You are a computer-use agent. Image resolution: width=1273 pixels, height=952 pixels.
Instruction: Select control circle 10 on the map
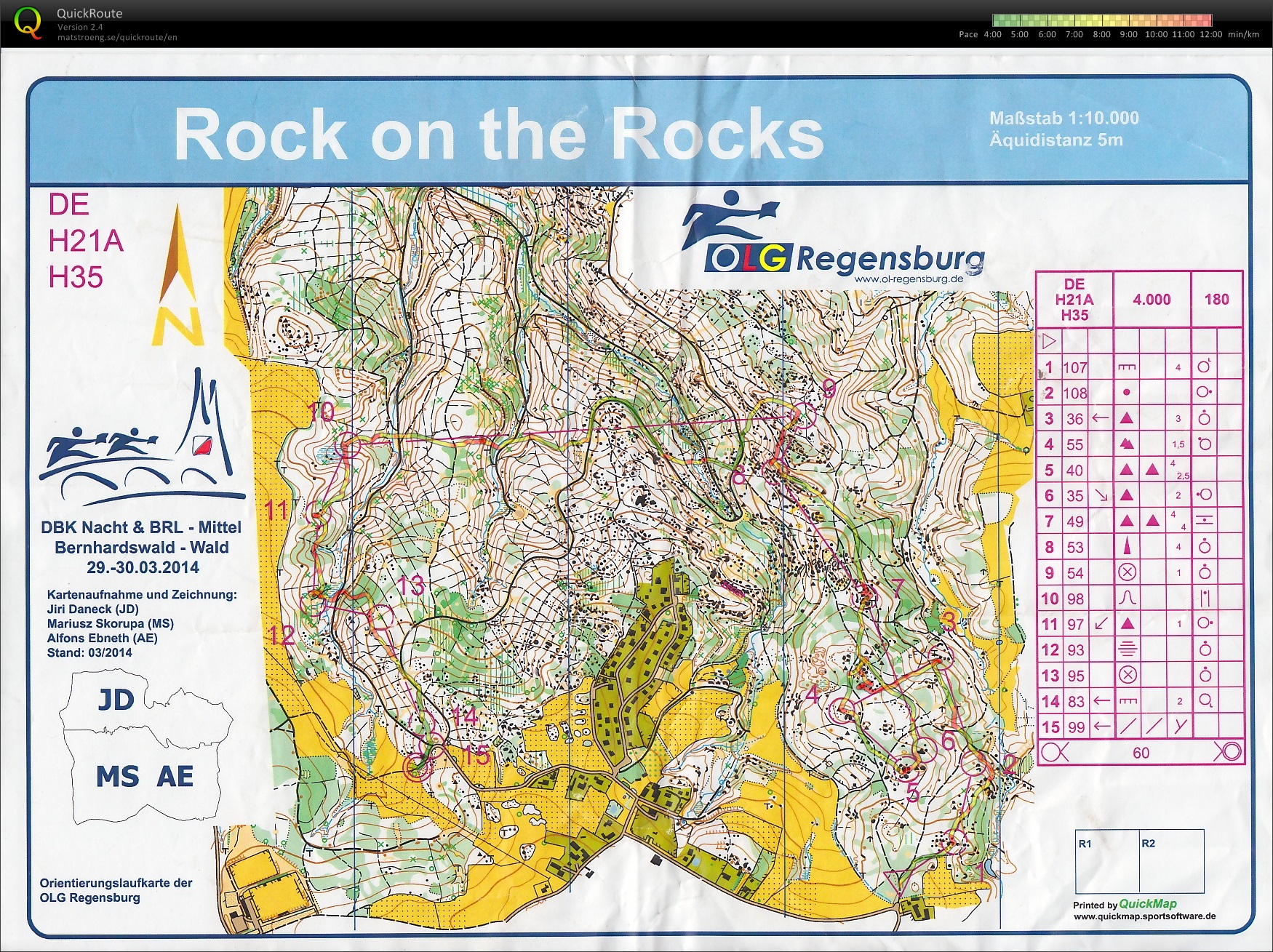coord(351,447)
